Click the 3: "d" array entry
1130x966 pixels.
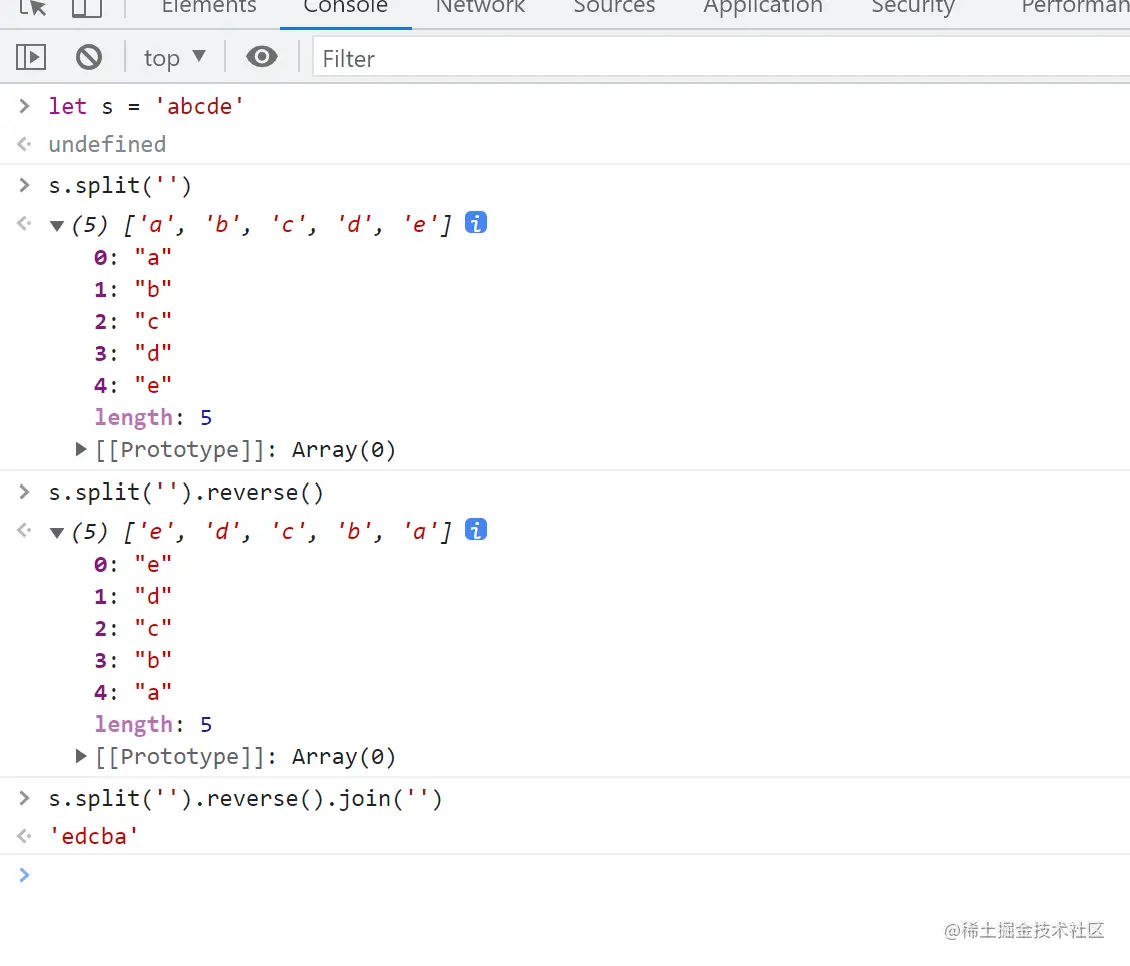click(133, 353)
